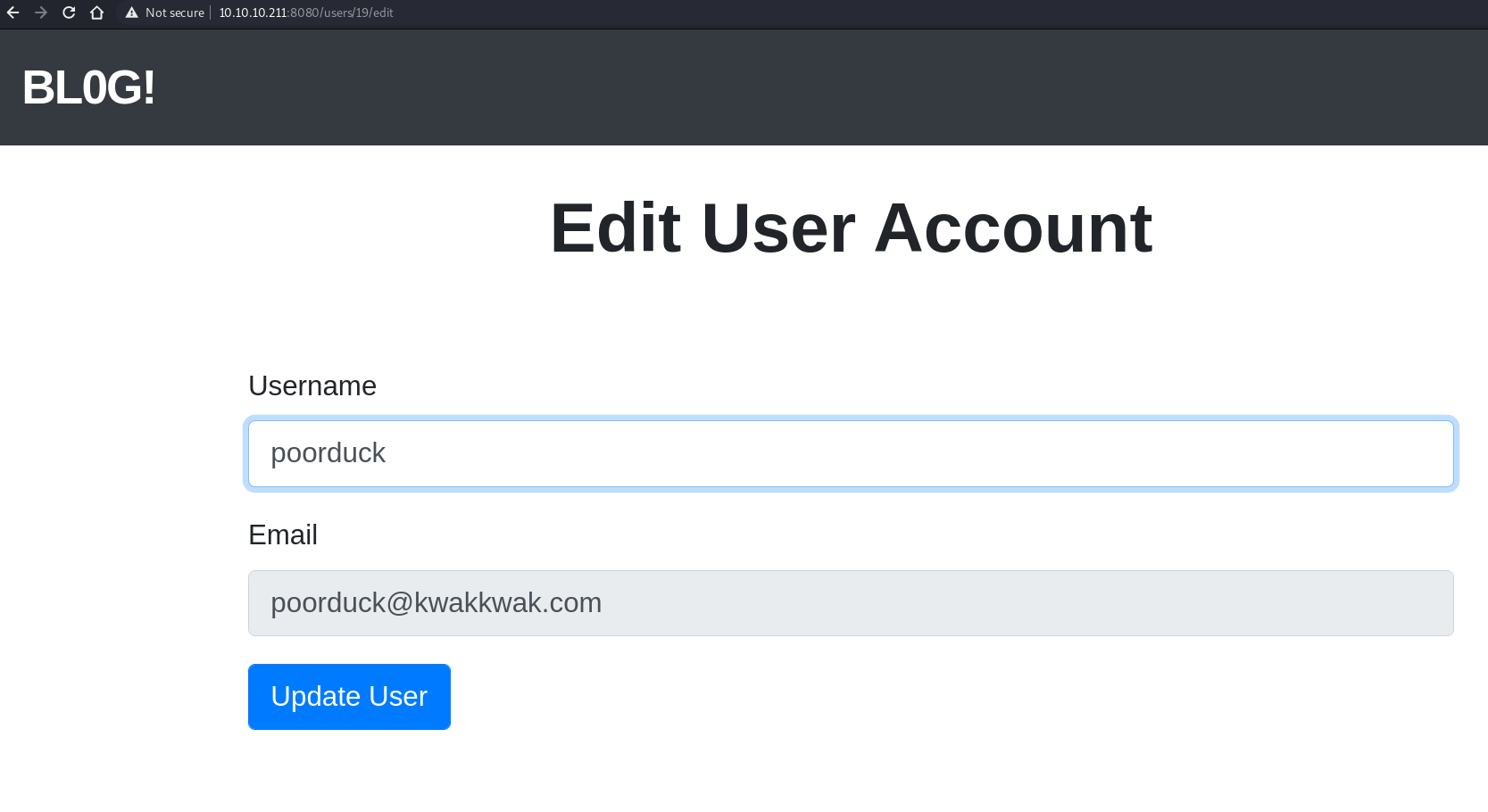Click the Username label
The image size is (1488, 812).
[x=312, y=385]
